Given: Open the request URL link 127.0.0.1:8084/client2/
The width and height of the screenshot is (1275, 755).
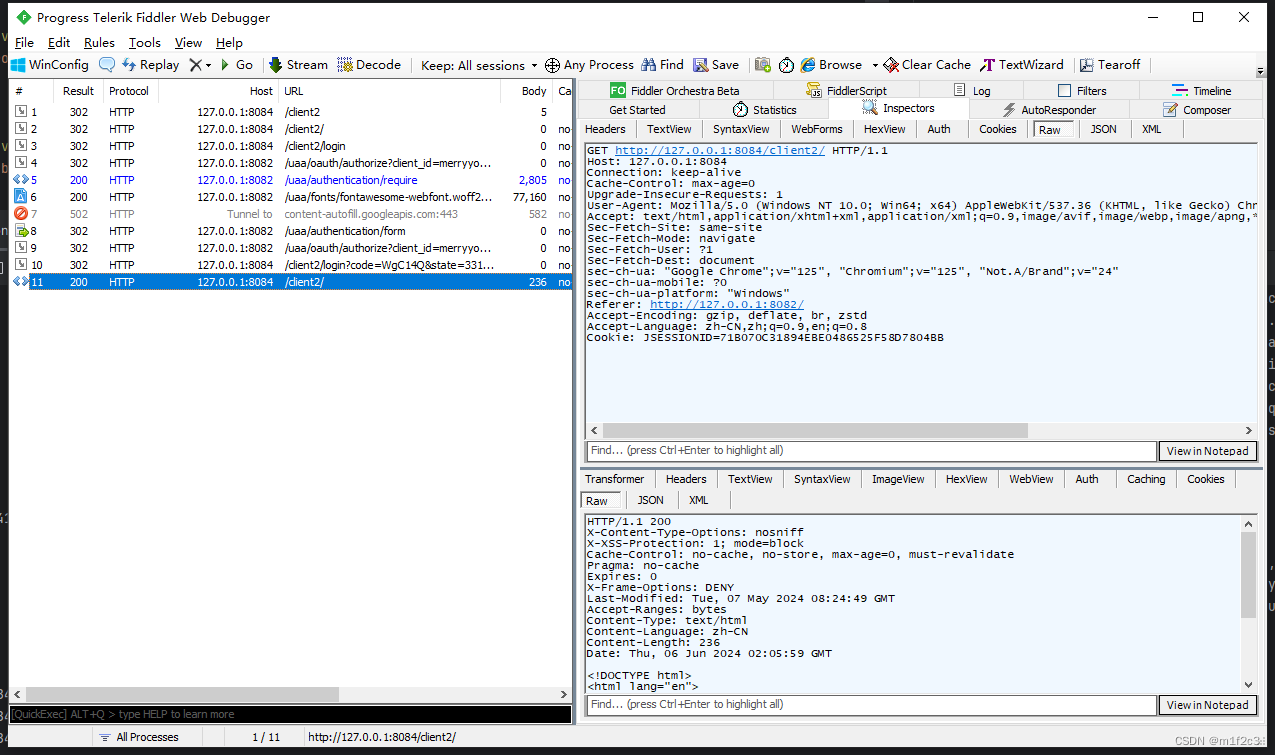Looking at the screenshot, I should (720, 151).
